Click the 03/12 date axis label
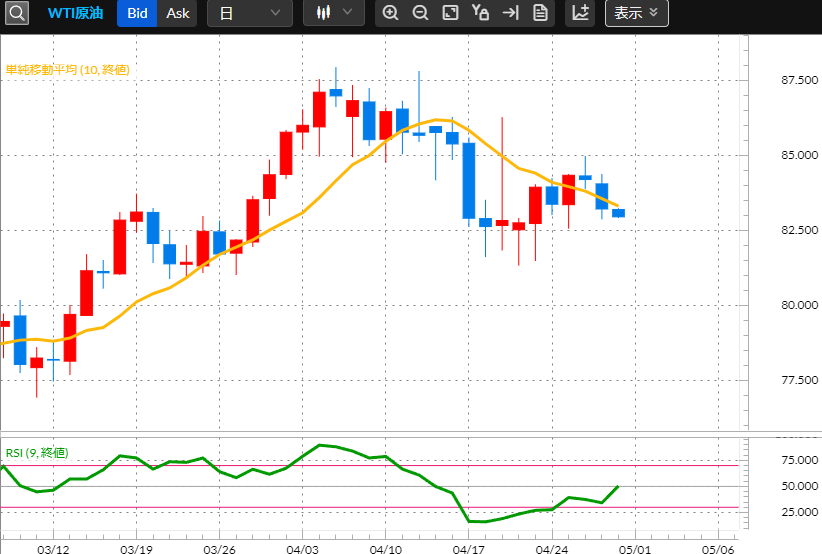This screenshot has height=554, width=822. click(53, 549)
